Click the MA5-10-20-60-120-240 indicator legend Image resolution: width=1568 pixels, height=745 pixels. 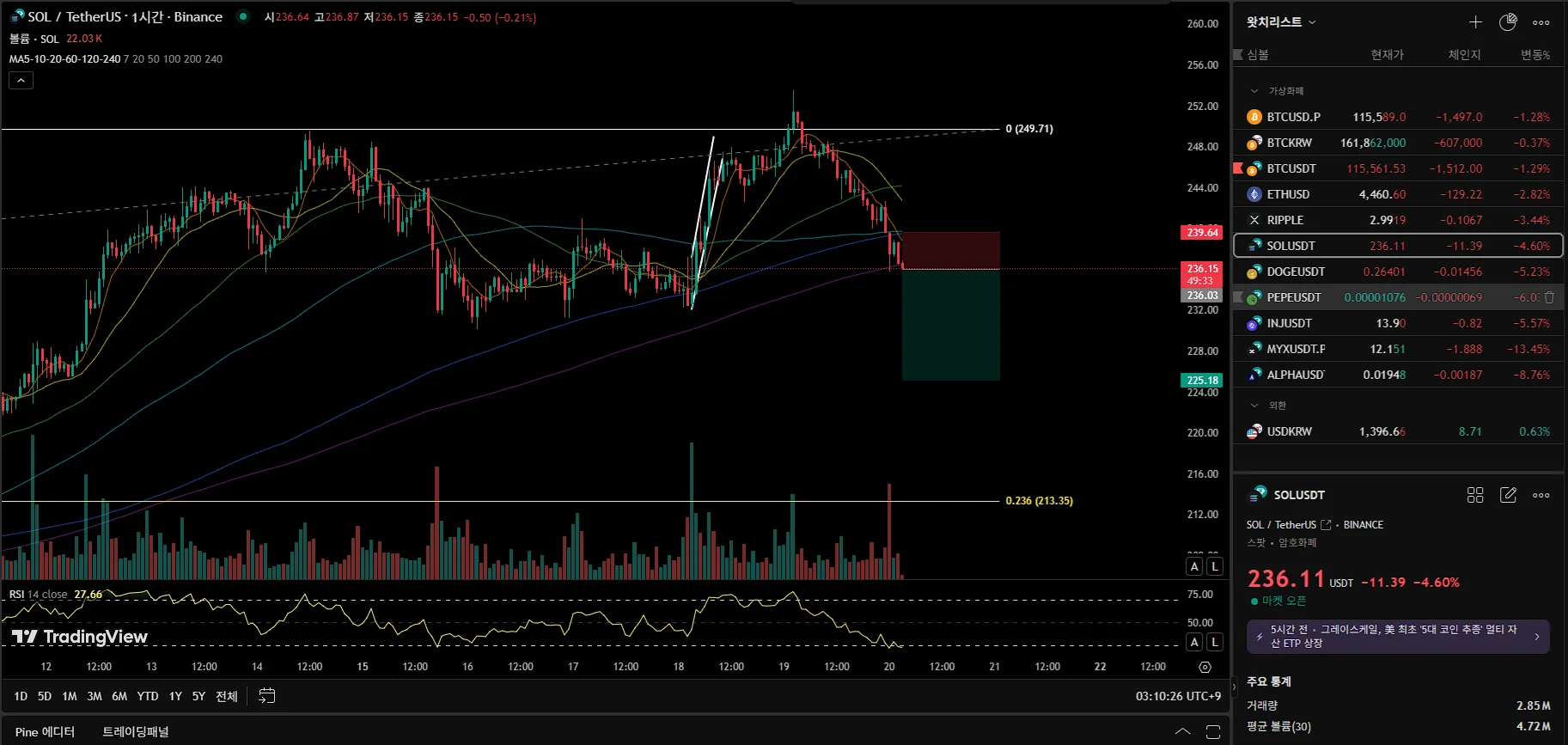coord(64,59)
